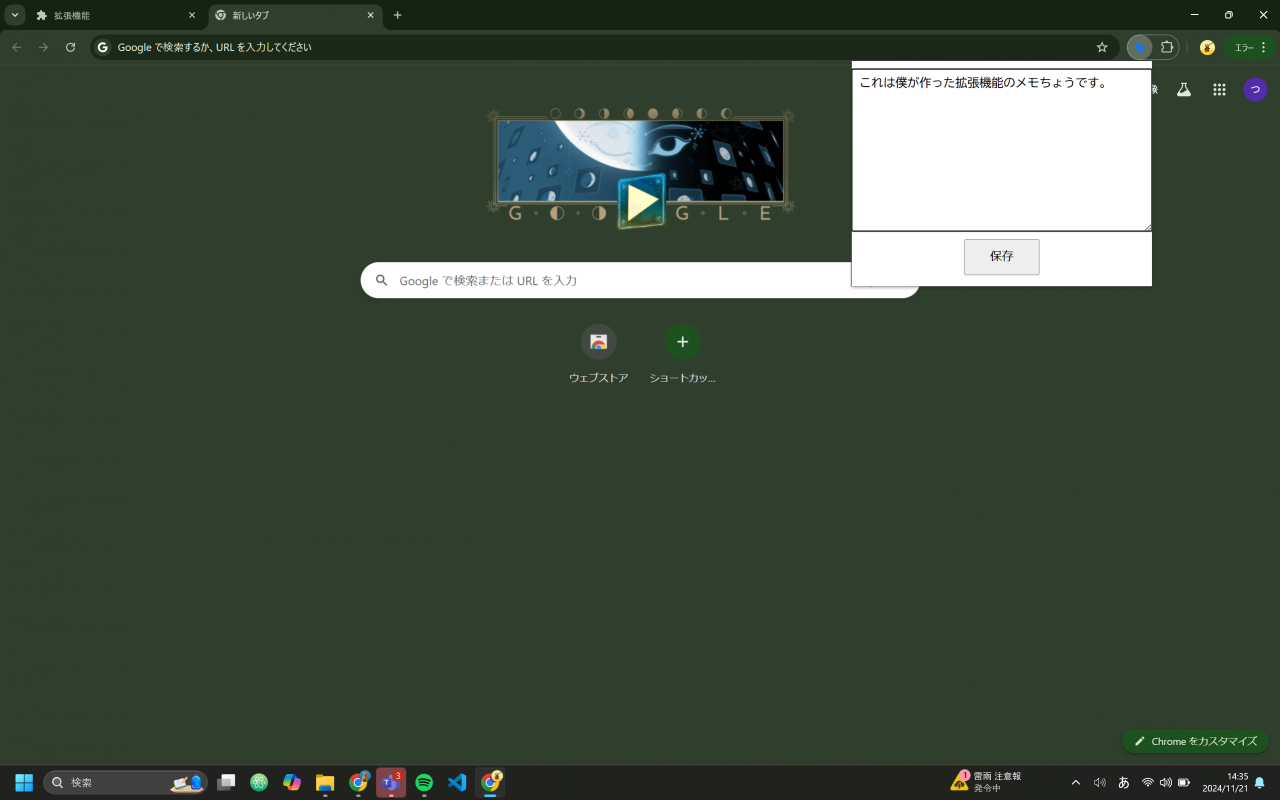Open the green ChatGPT-style taskbar app
This screenshot has width=1280, height=800.
259,782
